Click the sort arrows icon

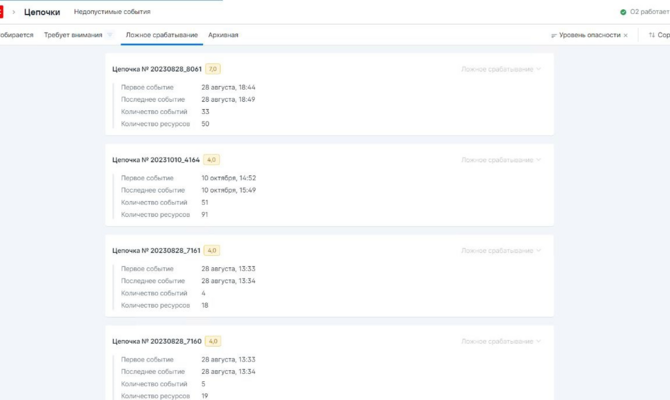tap(652, 35)
